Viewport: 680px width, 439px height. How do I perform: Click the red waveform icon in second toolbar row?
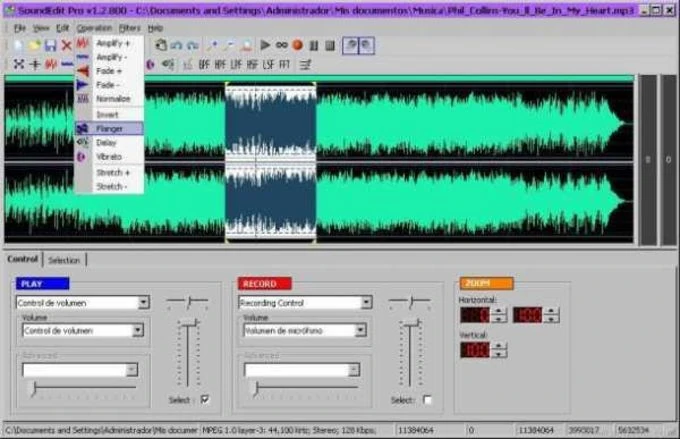(x=51, y=64)
